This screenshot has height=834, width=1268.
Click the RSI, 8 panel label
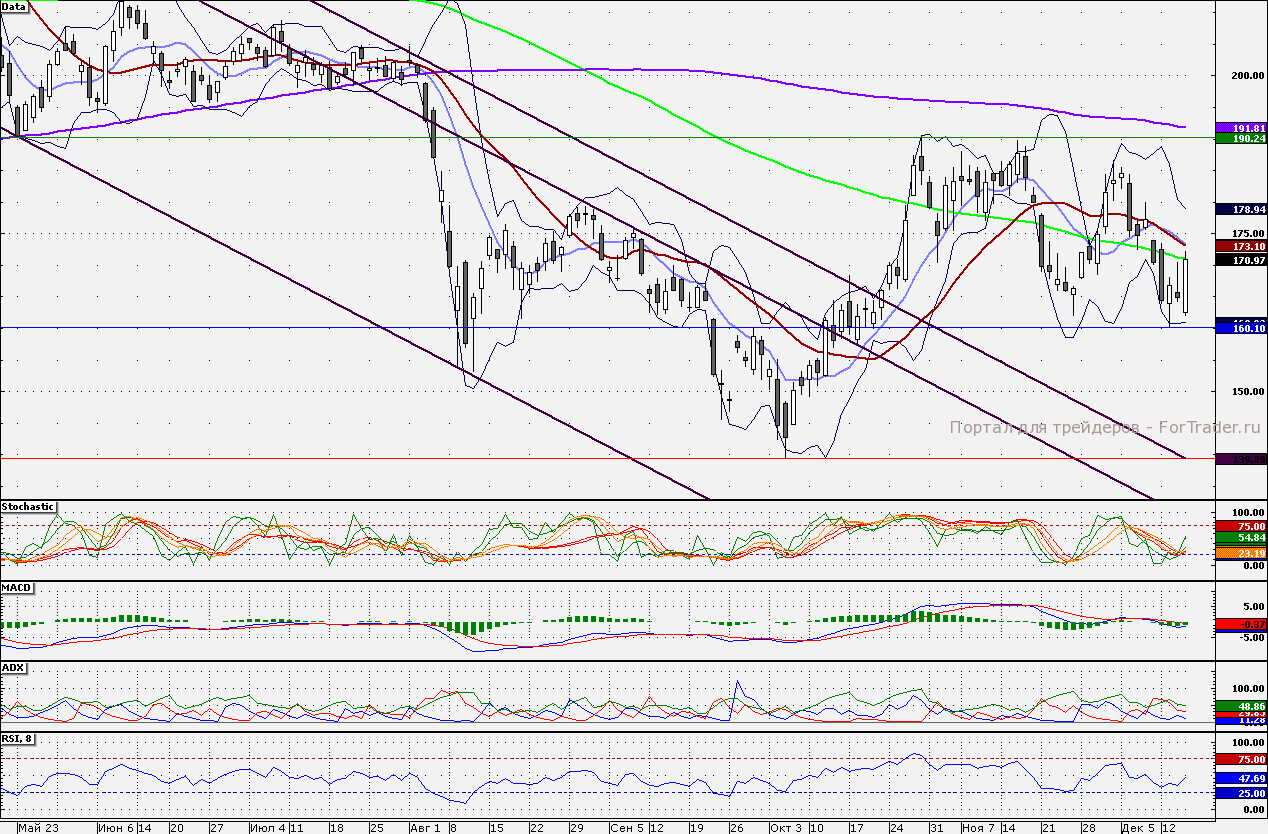click(19, 739)
